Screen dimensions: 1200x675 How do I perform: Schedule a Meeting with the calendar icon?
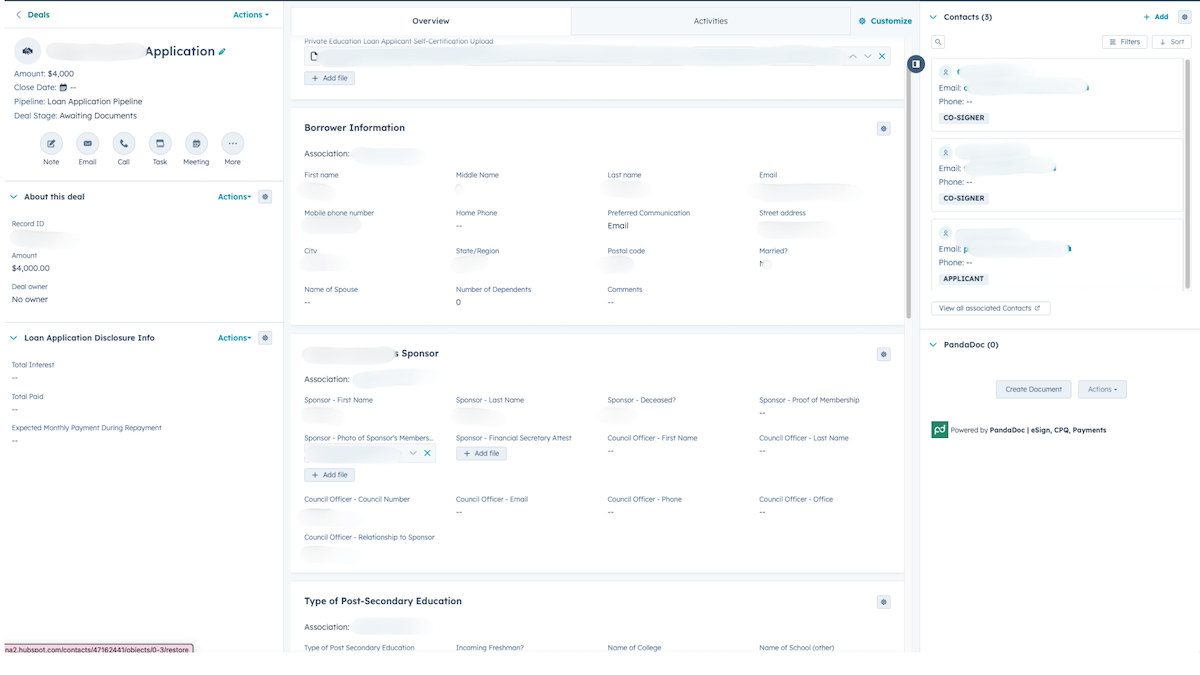196,144
